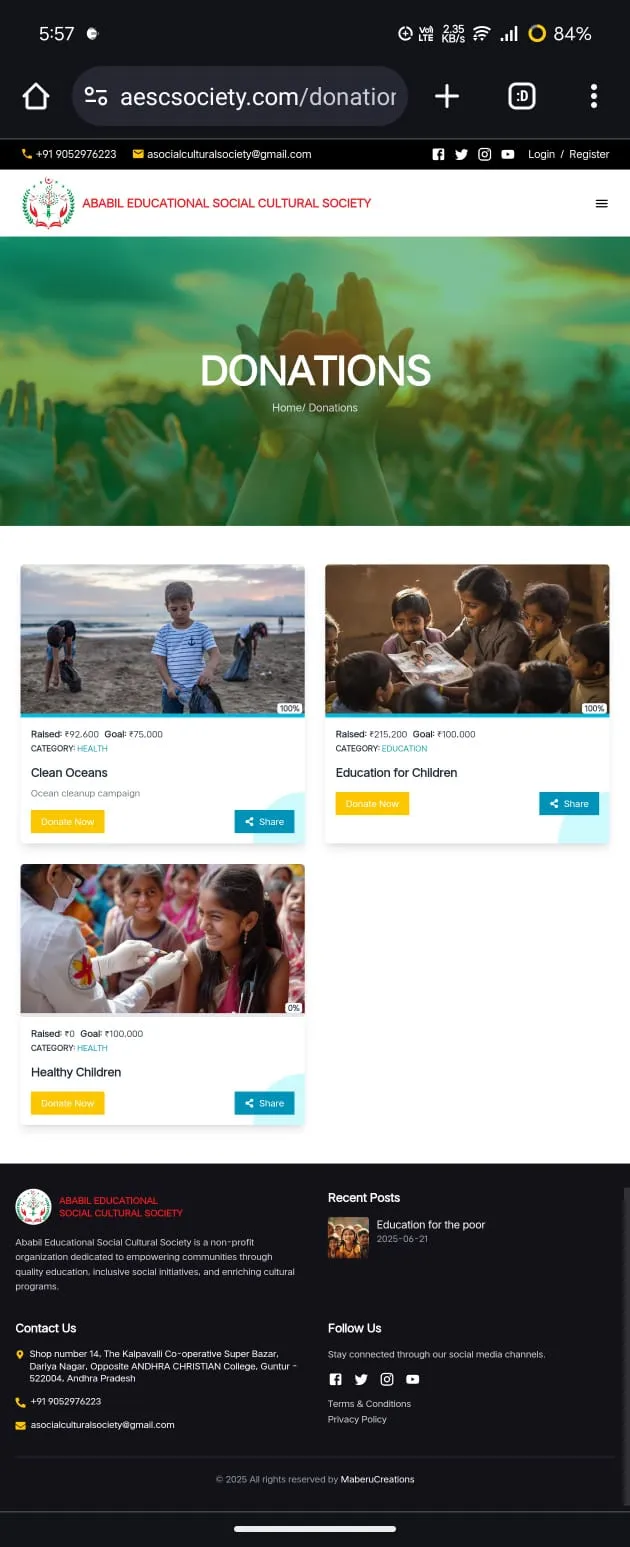This screenshot has width=630, height=1547.
Task: Open a new browser tab with plus icon
Action: click(447, 96)
